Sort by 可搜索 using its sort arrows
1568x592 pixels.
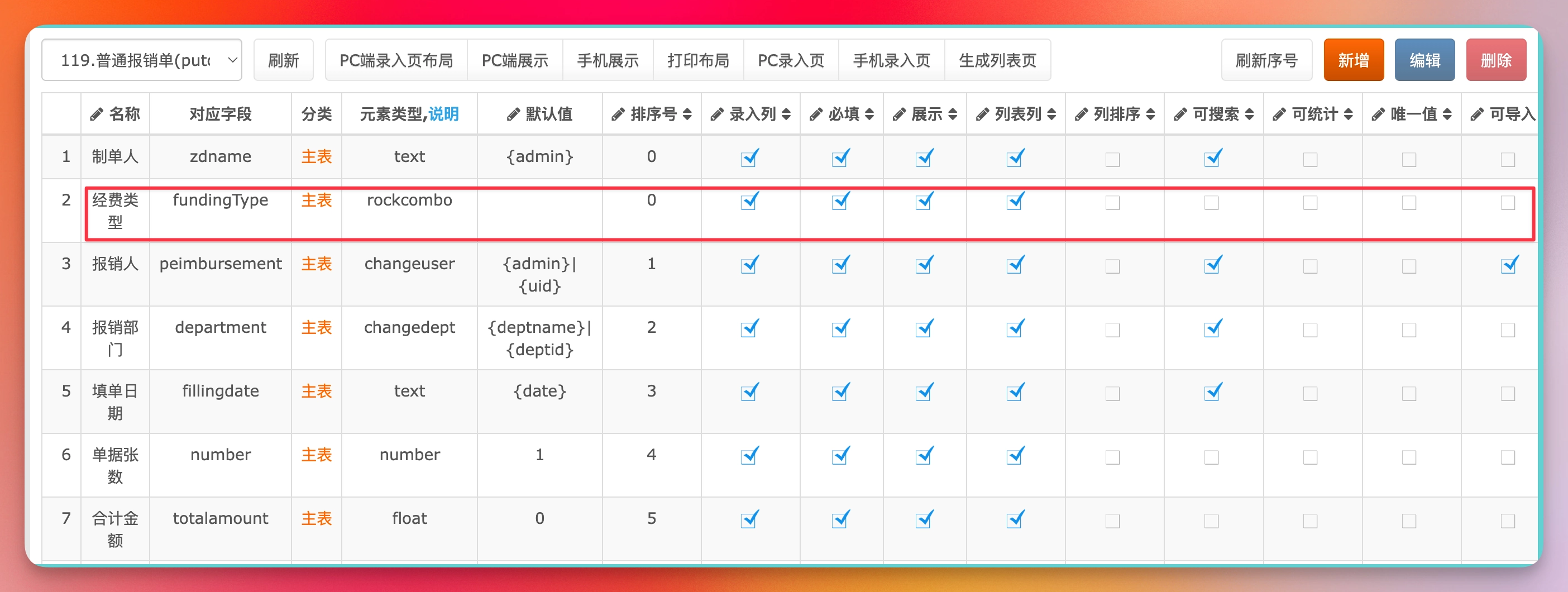tap(1249, 114)
